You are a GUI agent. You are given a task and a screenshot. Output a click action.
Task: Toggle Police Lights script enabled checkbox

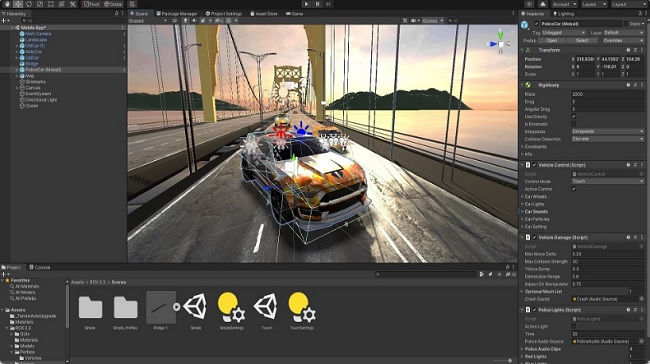pyautogui.click(x=534, y=310)
